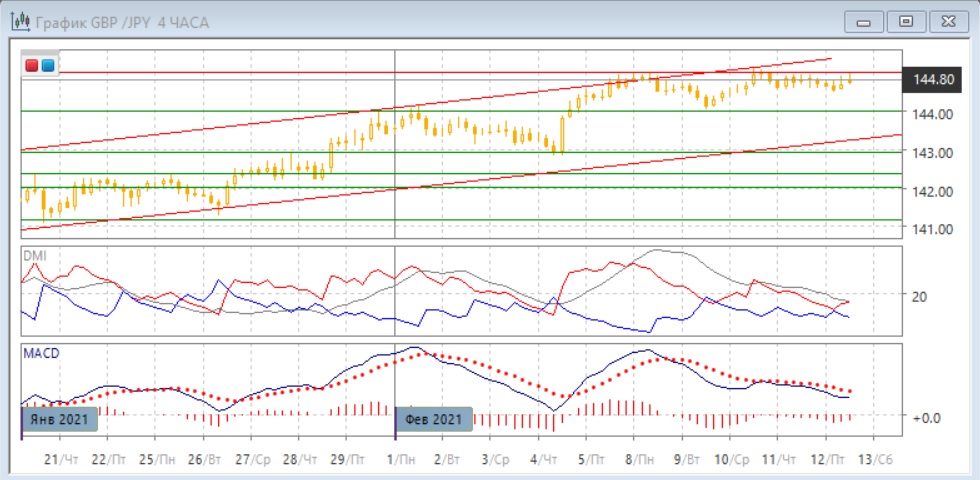Select the DMI indicator label
This screenshot has width=980, height=480.
point(34,256)
